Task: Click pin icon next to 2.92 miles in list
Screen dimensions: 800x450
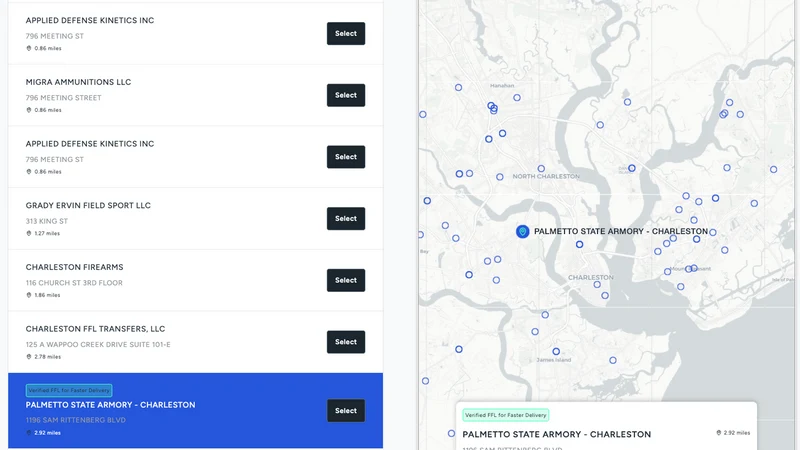Action: point(29,433)
